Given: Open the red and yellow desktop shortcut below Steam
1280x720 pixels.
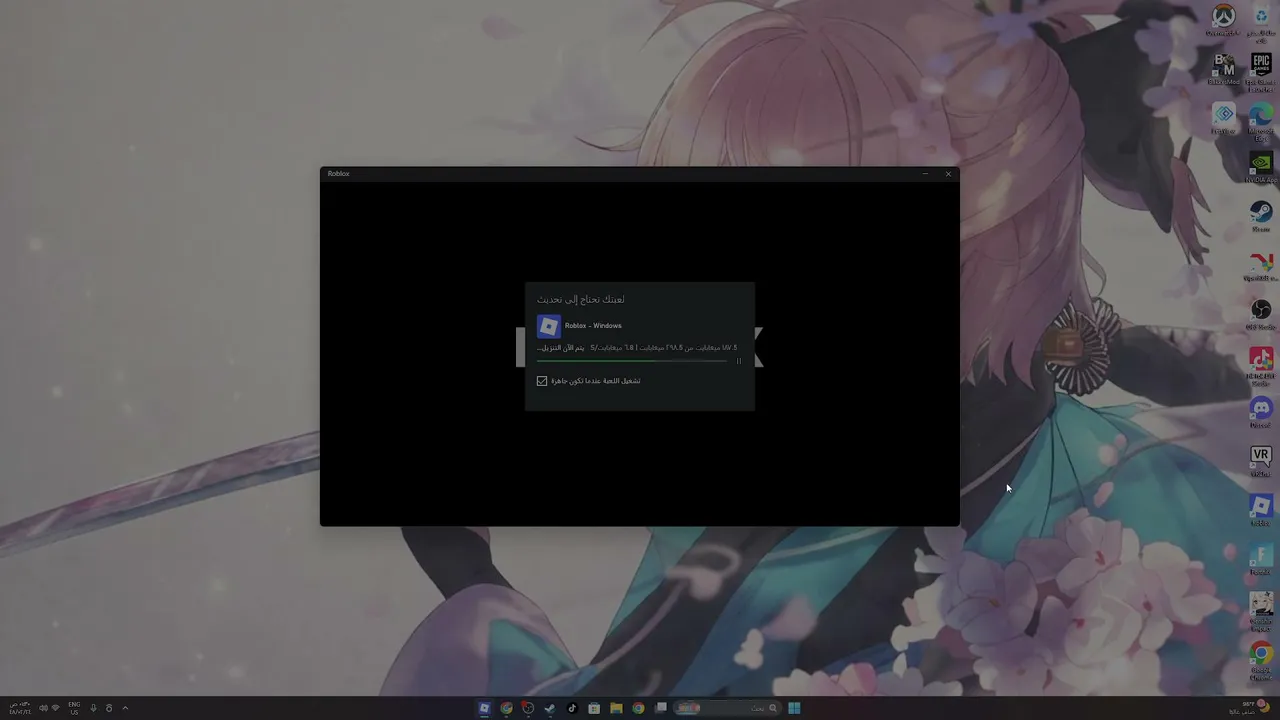Looking at the screenshot, I should (x=1261, y=265).
